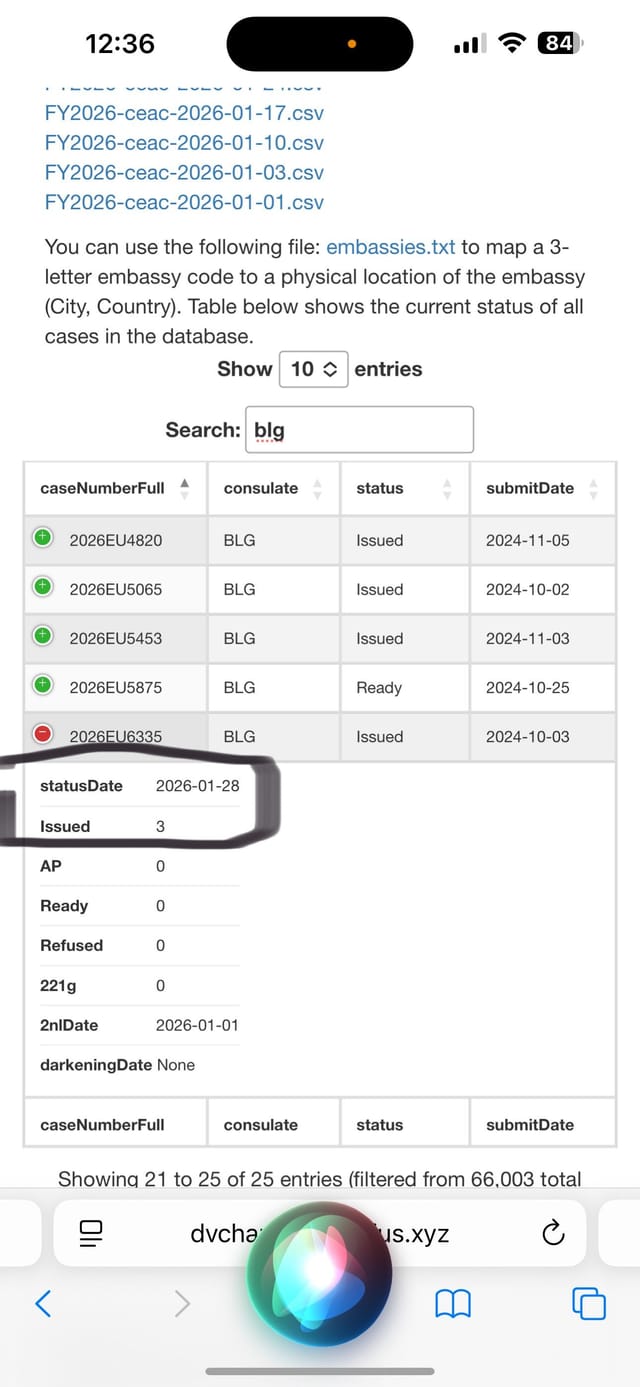Expand details for row 2026EU4820
The height and width of the screenshot is (1387, 640).
(x=42, y=538)
